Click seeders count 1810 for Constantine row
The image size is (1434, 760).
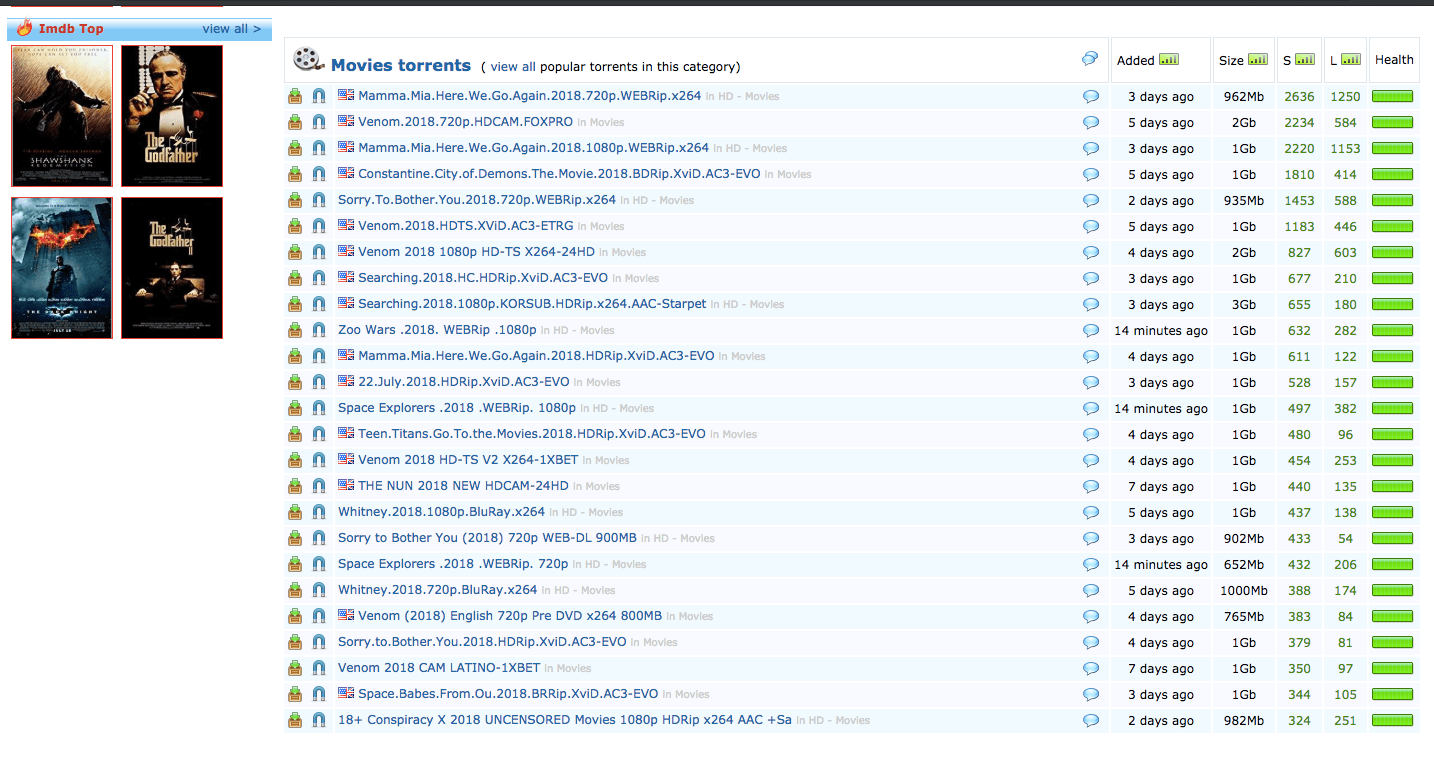[1299, 174]
